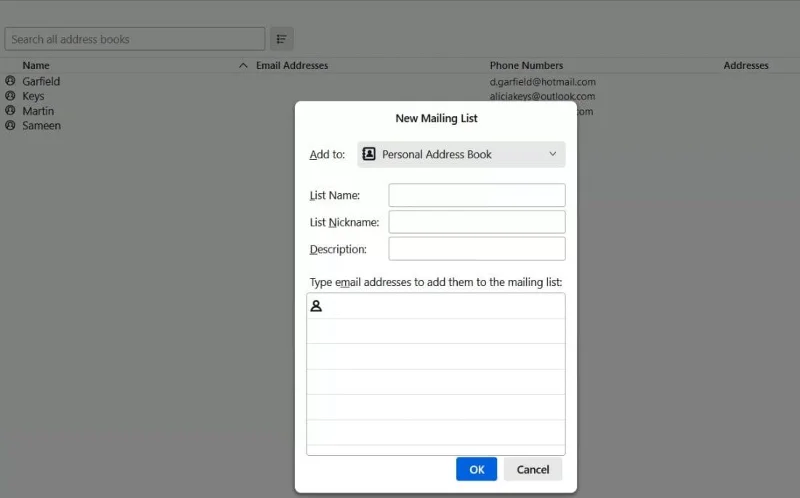Toggle the sort arrow beside Name column
The image size is (800, 498).
coord(243,65)
